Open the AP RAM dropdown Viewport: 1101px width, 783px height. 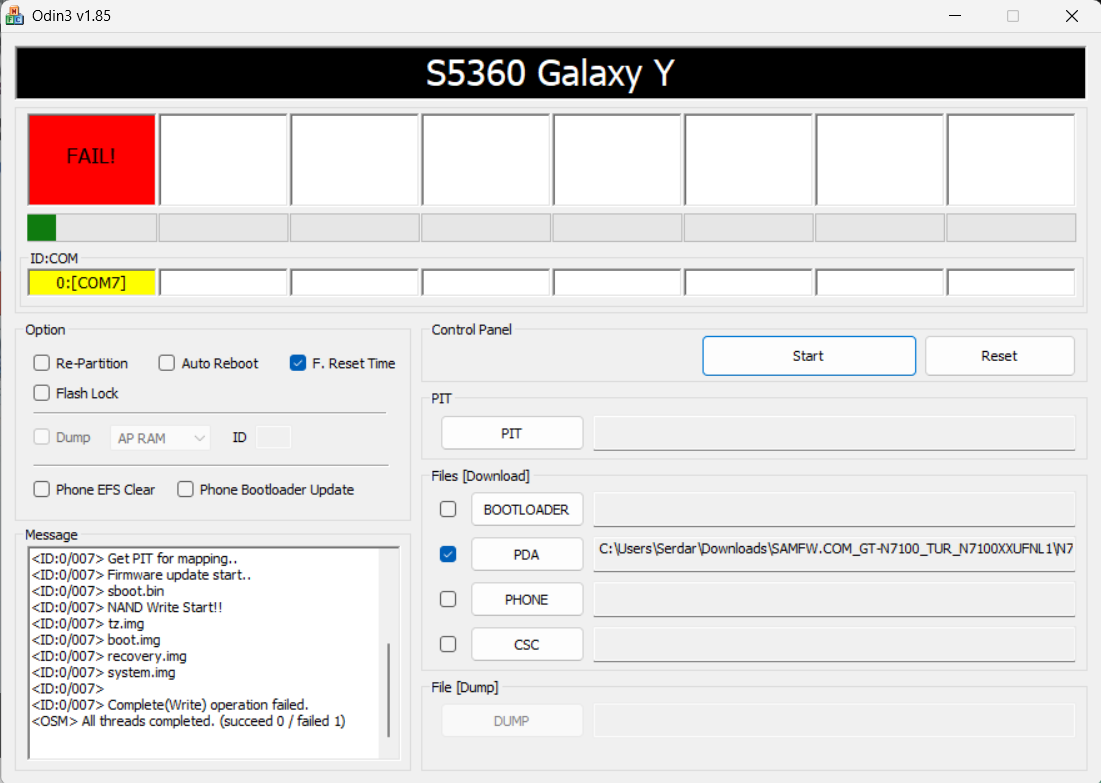pos(160,438)
